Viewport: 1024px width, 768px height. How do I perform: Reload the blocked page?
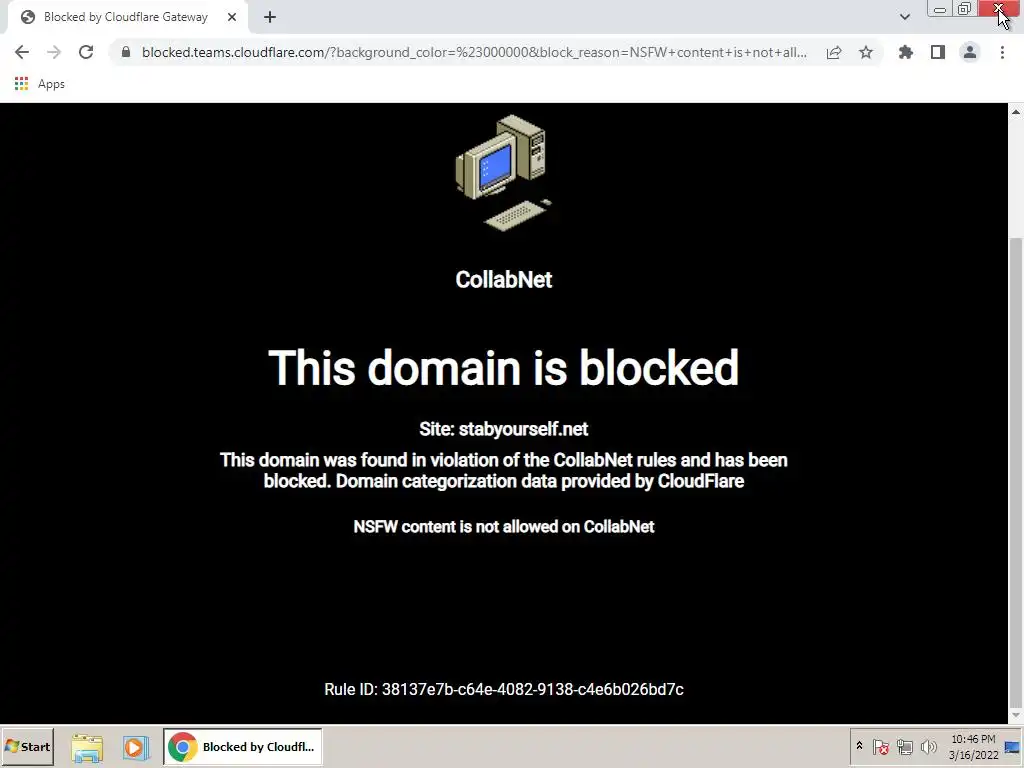point(86,52)
